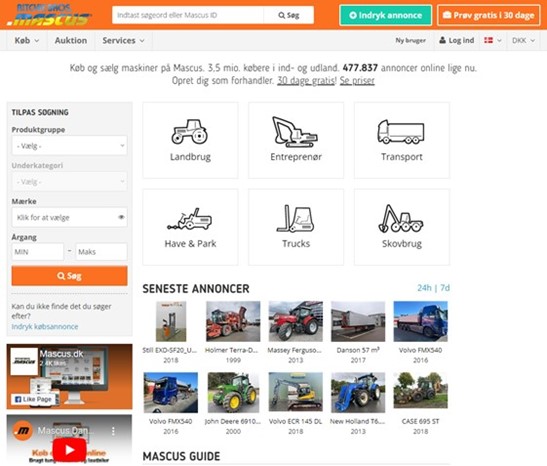Open the Entreprenør excavator category
Image resolution: width=547 pixels, height=466 pixels.
pos(296,140)
